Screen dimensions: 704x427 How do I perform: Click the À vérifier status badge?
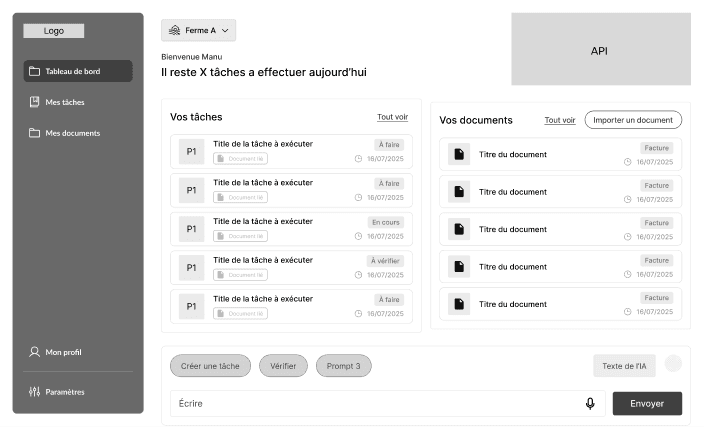[385, 261]
